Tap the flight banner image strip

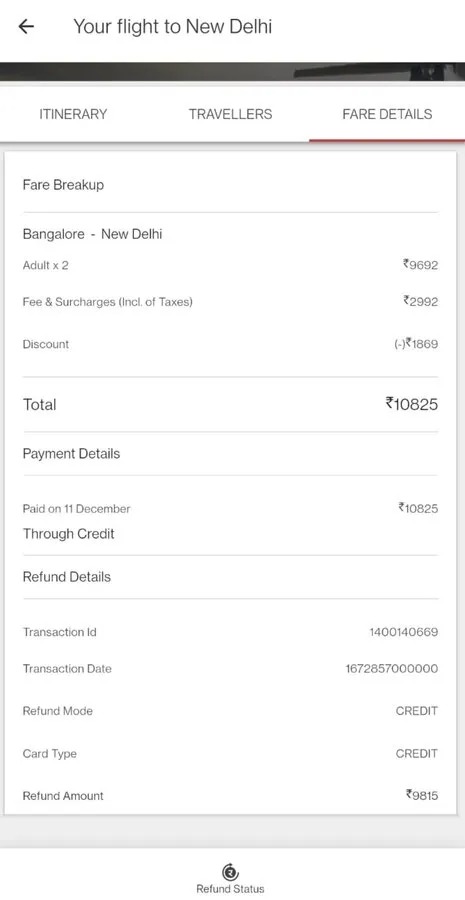point(232,71)
